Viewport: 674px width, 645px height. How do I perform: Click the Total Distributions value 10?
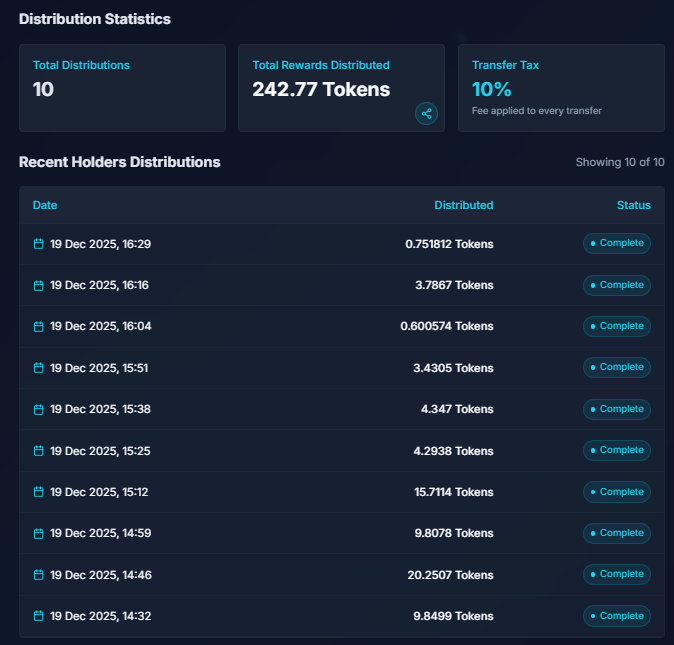click(43, 89)
